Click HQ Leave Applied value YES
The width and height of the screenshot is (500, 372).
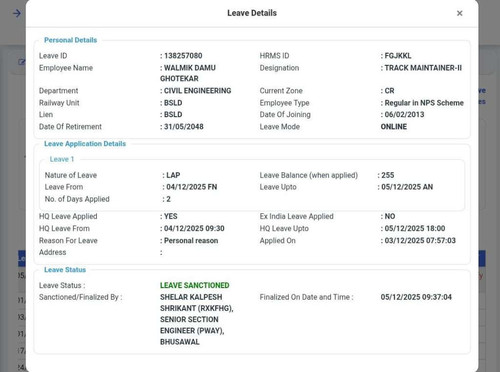point(171,216)
